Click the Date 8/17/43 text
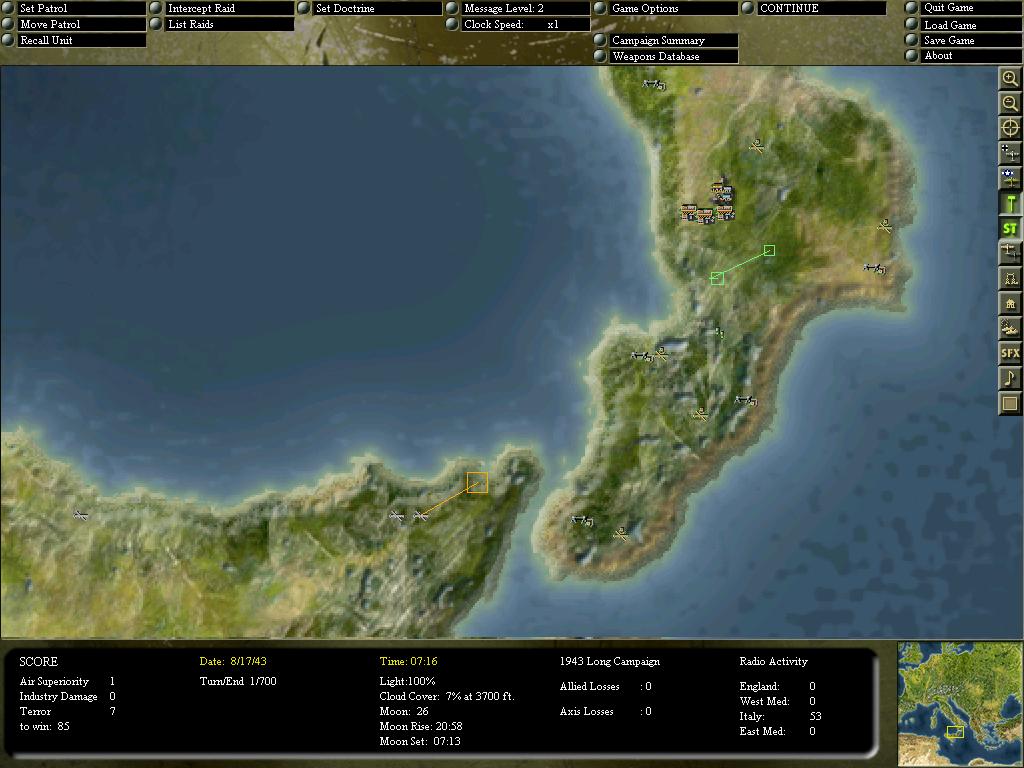 (x=233, y=662)
